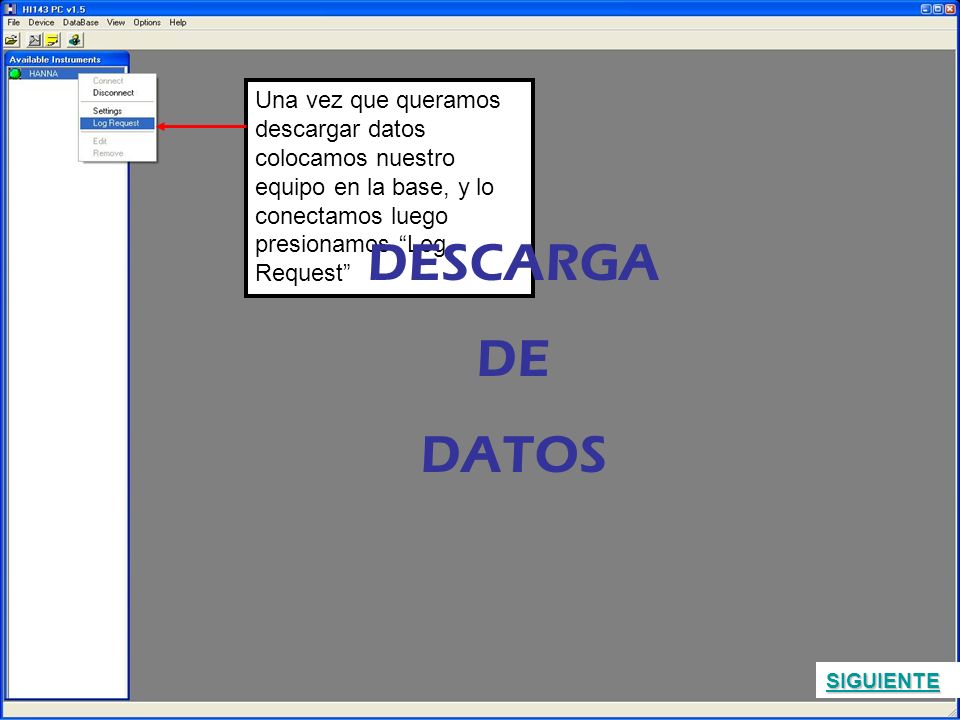
Task: Select Log Request in the context menu
Action: click(117, 123)
